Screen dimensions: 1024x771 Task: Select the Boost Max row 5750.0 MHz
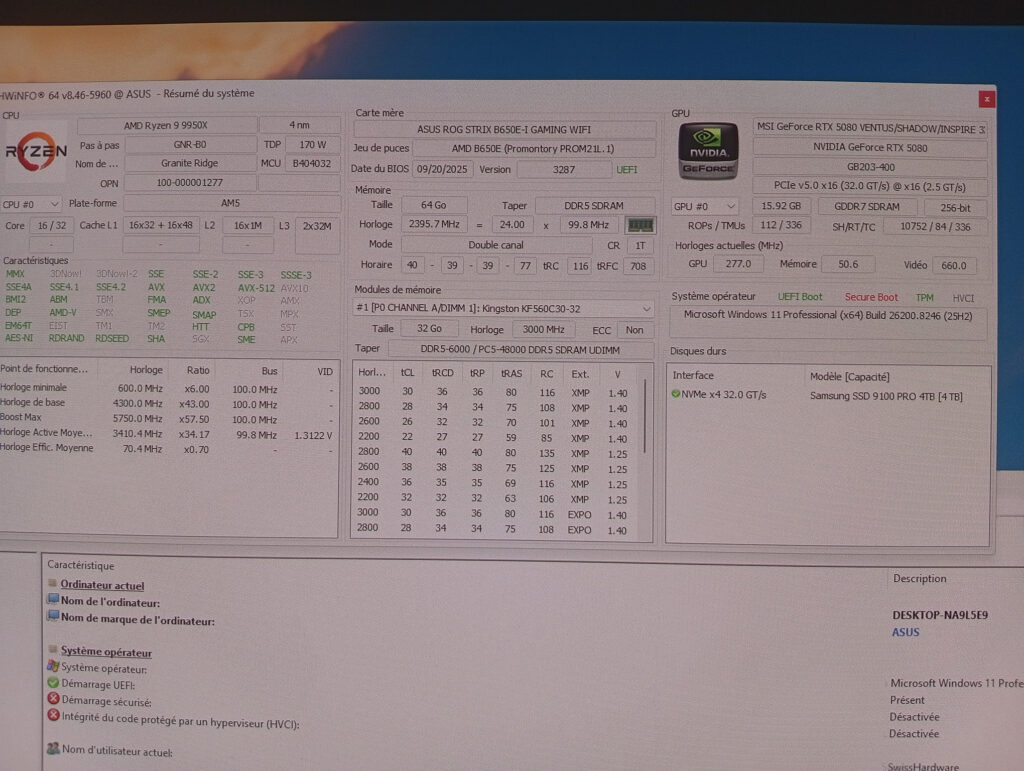(168, 418)
